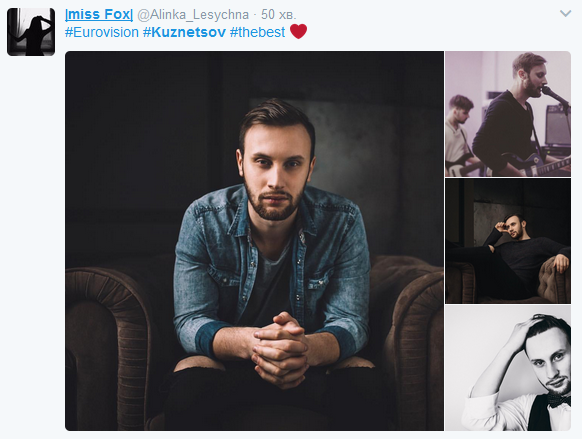Viewport: 582px width, 439px height.
Task: Click the @Alinka_Lesychna handle
Action: point(193,15)
